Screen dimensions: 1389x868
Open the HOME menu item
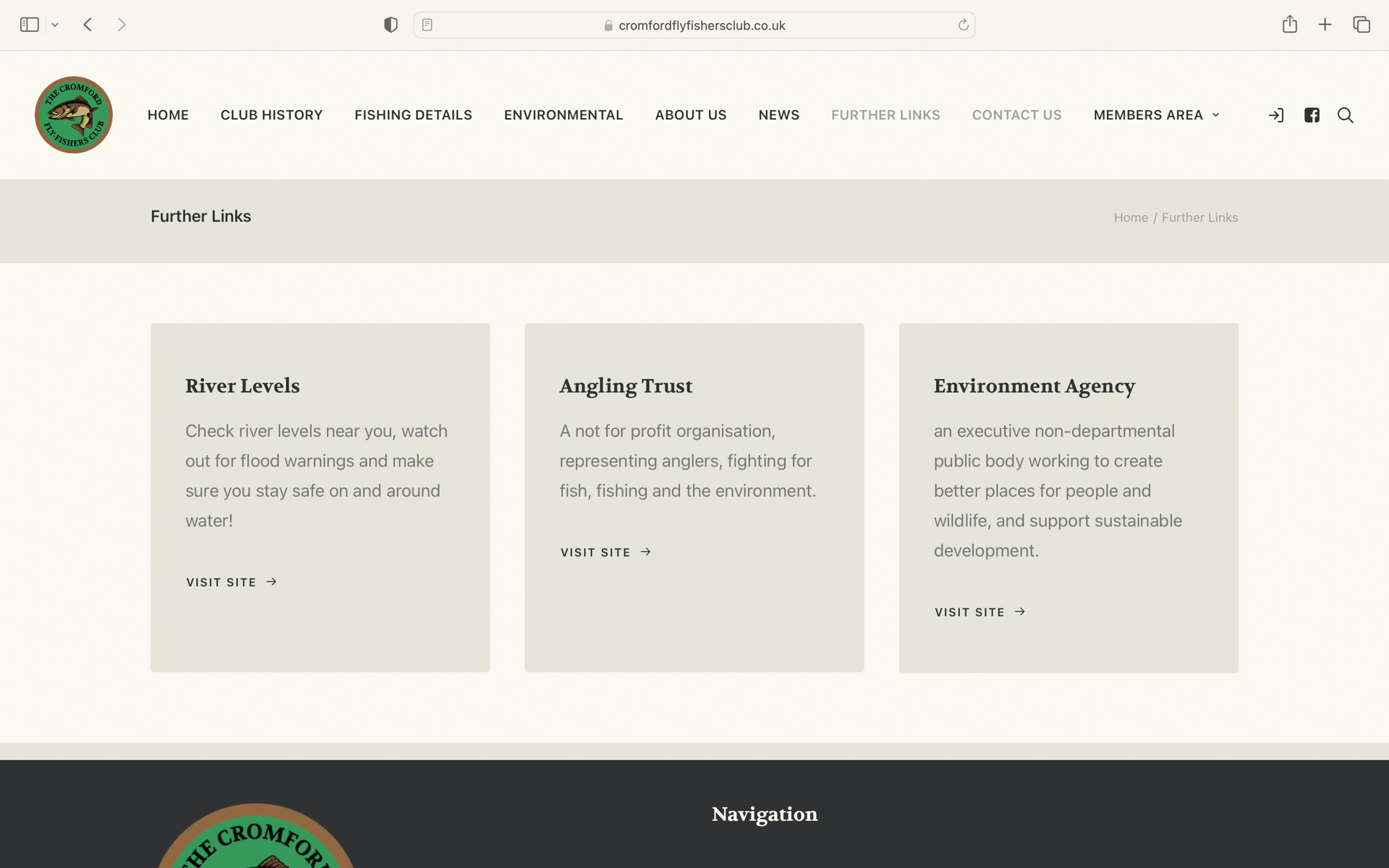click(x=168, y=115)
